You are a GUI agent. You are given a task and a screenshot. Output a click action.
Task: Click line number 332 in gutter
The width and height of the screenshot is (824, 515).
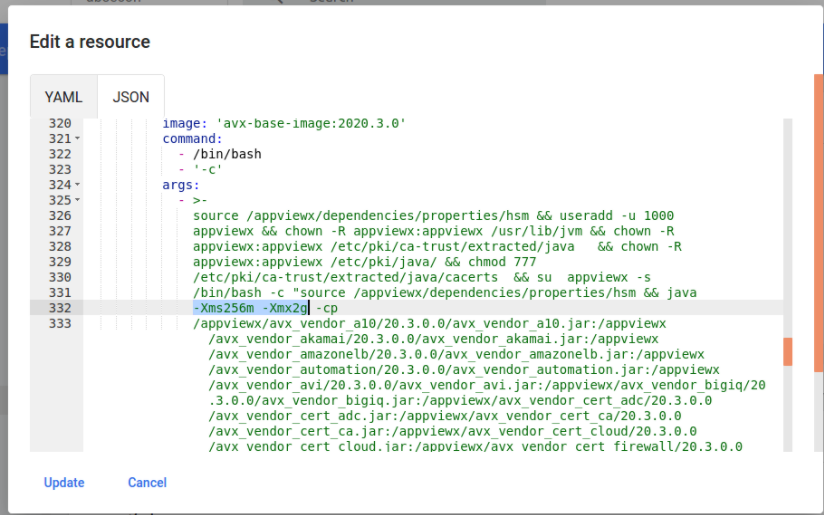pos(60,308)
